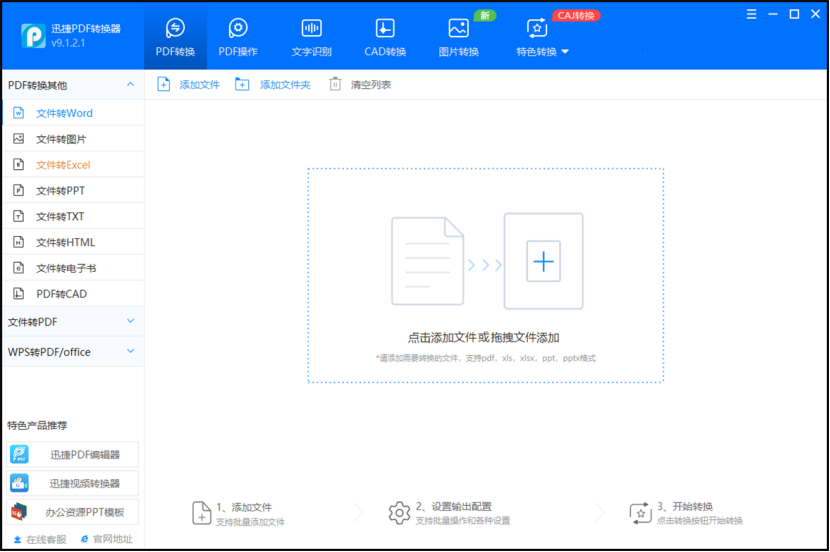Click the Excel file icon in sidebar
830x552 pixels.
pos(19,165)
